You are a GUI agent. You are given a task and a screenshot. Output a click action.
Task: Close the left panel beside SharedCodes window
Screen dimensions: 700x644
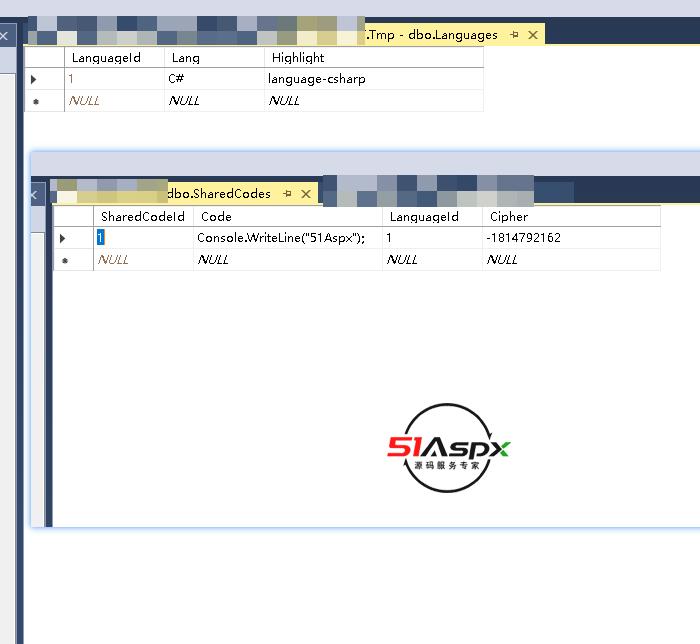[34, 195]
